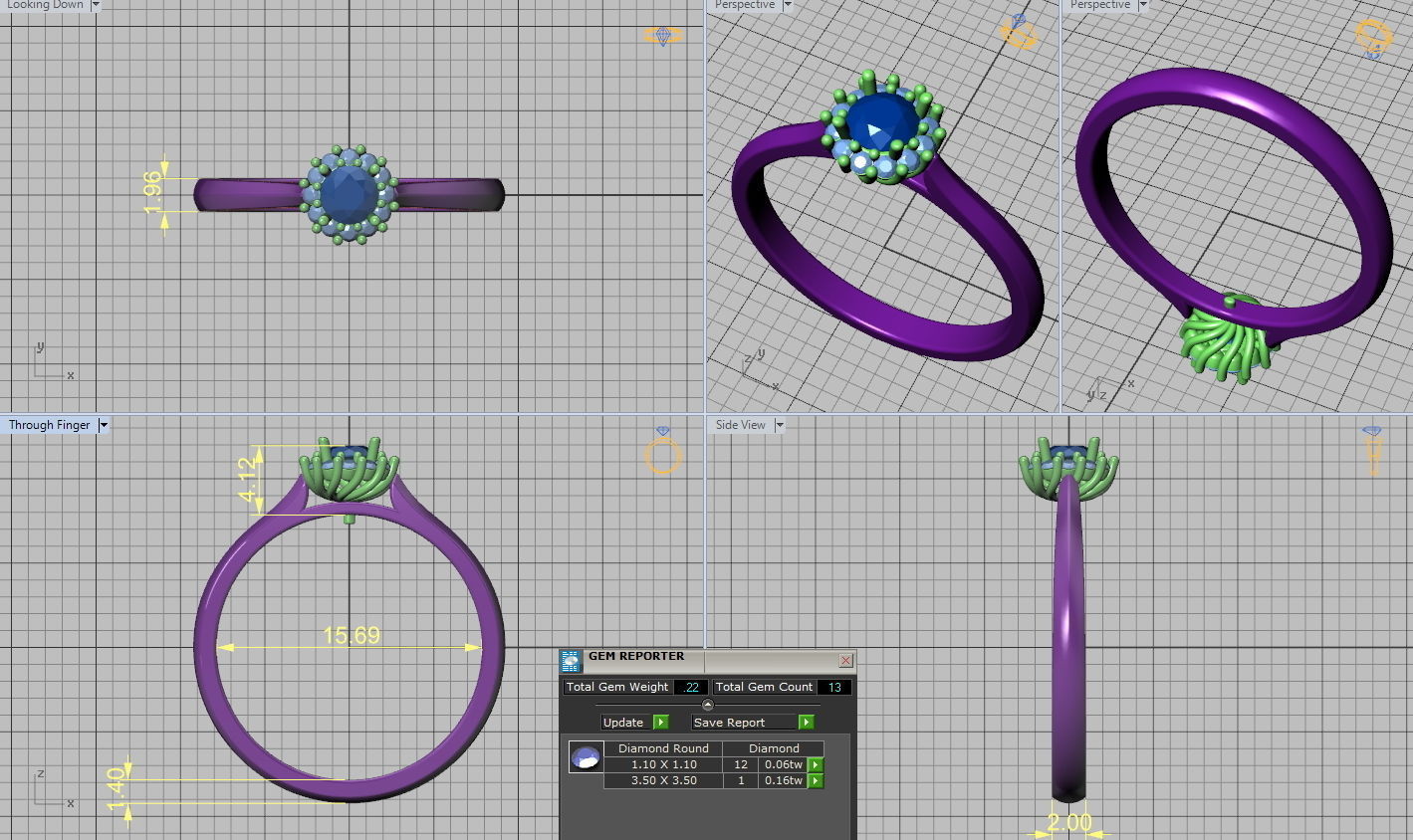1413x840 pixels.
Task: Close the Gem Reporter panel
Action: click(x=845, y=660)
